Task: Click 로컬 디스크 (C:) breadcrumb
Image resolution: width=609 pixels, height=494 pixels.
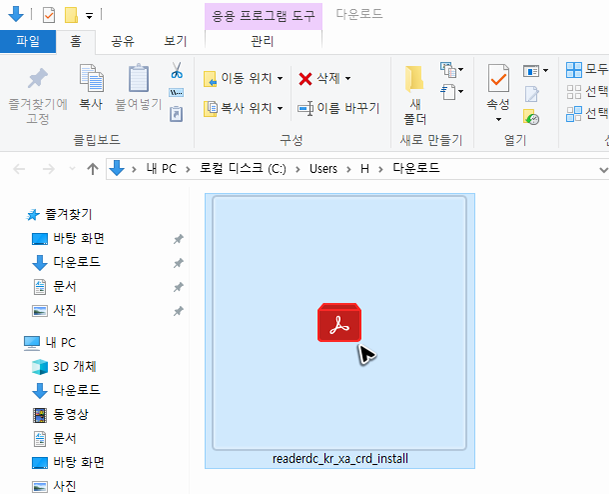Action: (x=243, y=169)
